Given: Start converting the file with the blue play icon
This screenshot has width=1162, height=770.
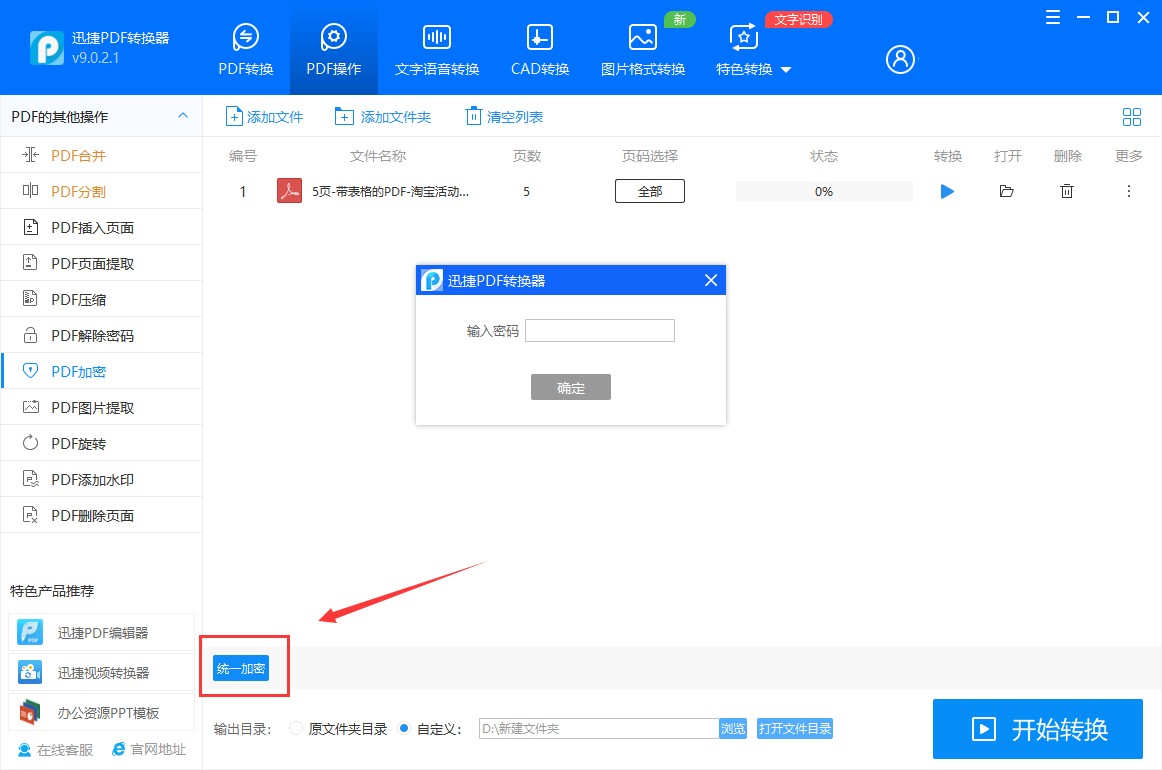Looking at the screenshot, I should pyautogui.click(x=947, y=191).
